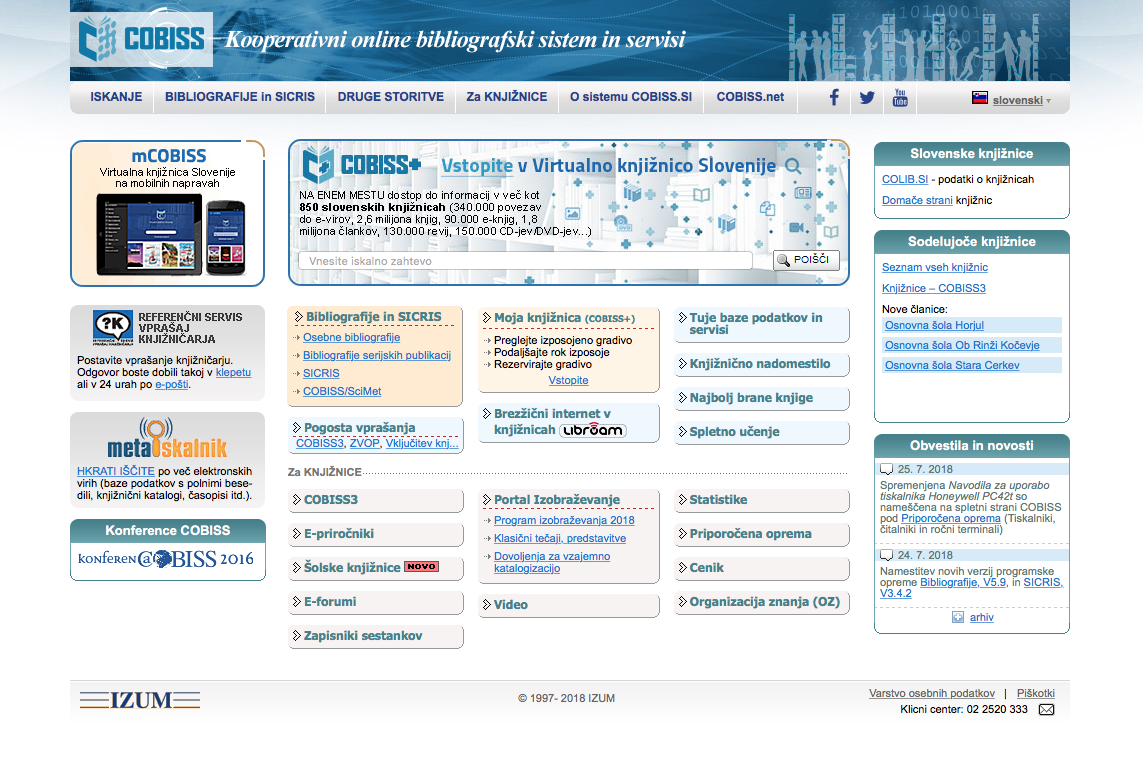Open the YouTube channel icon
Image resolution: width=1143 pixels, height=772 pixels.
coord(900,98)
